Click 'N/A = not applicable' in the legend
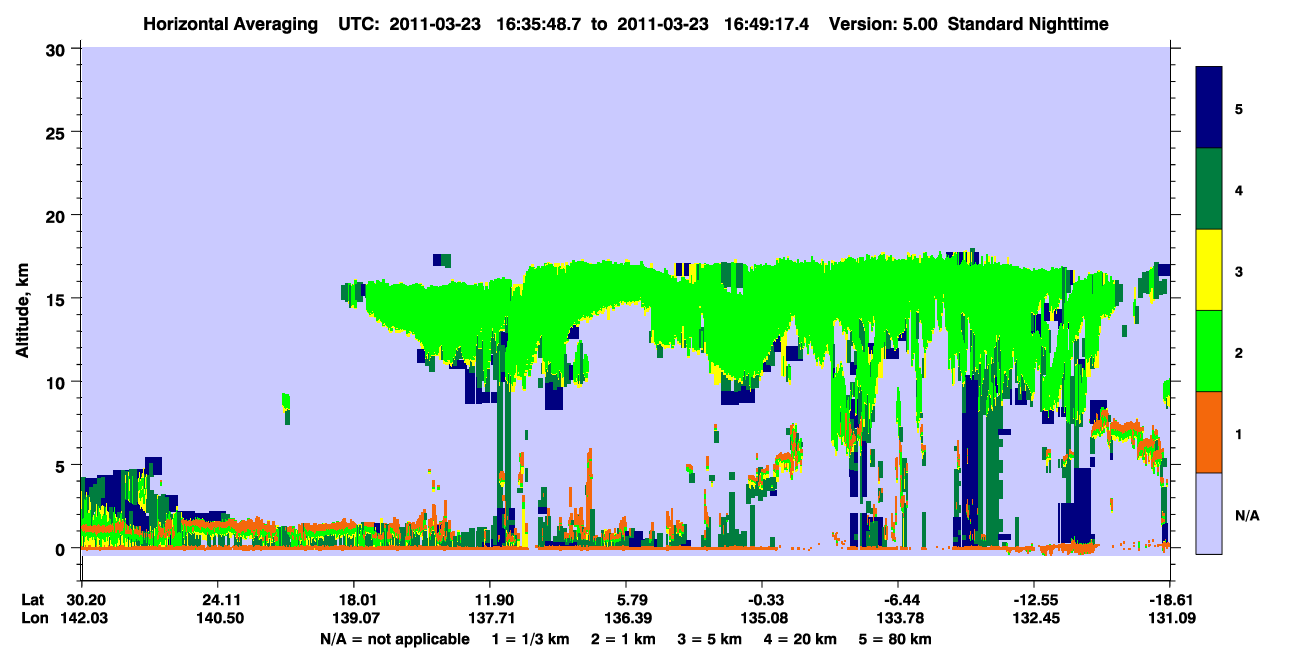1300x667 pixels. click(x=395, y=639)
